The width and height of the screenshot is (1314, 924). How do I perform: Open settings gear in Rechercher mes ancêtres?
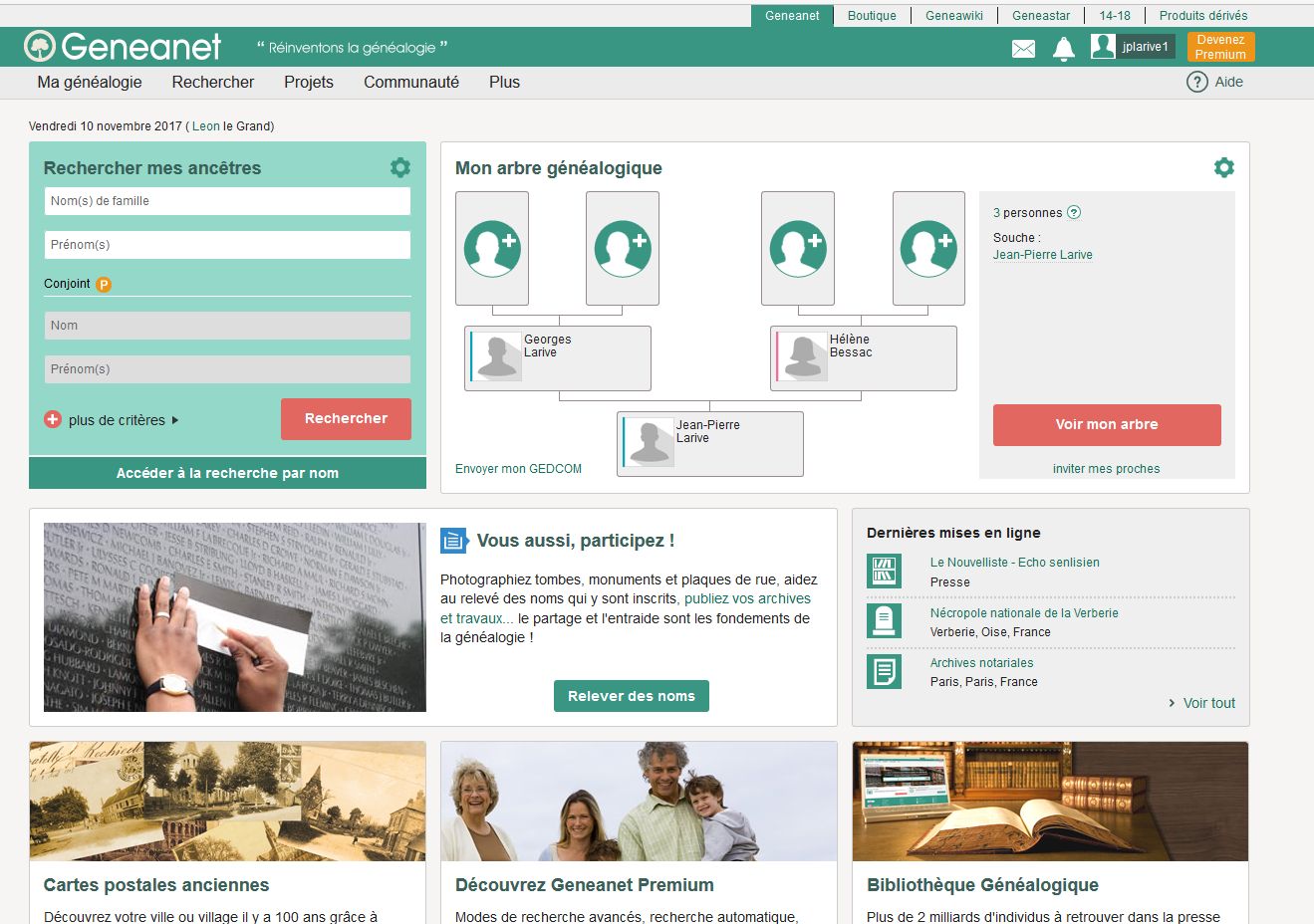(400, 167)
